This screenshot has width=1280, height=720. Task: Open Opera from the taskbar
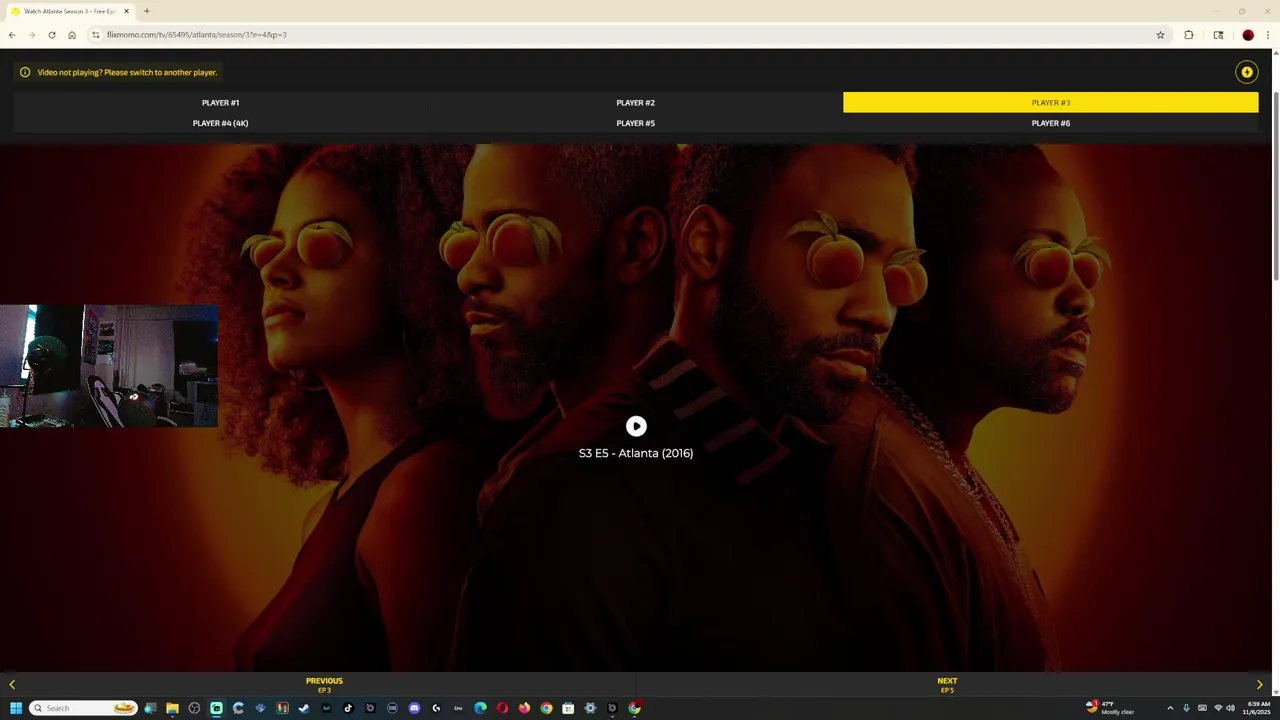(x=502, y=708)
